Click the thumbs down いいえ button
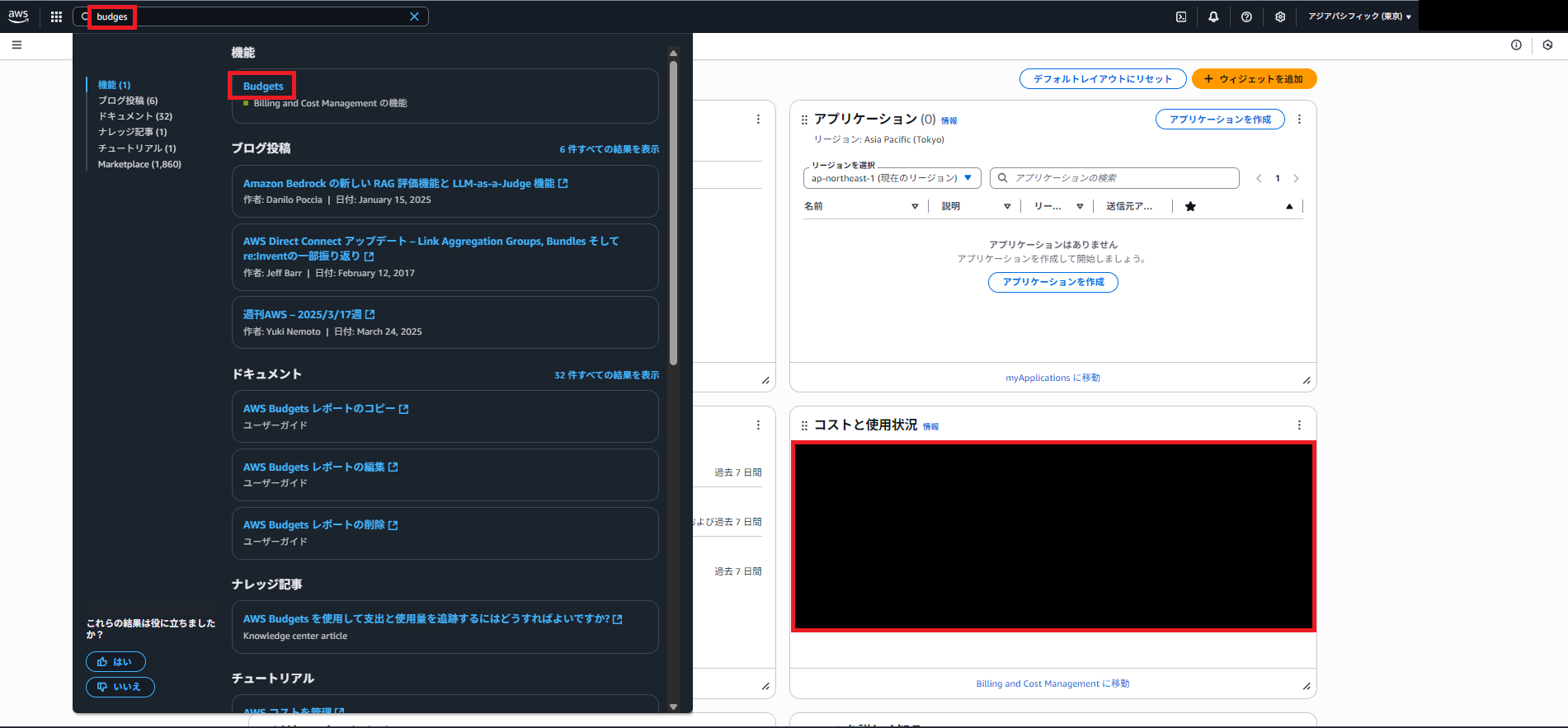The image size is (1568, 728). coord(120,687)
